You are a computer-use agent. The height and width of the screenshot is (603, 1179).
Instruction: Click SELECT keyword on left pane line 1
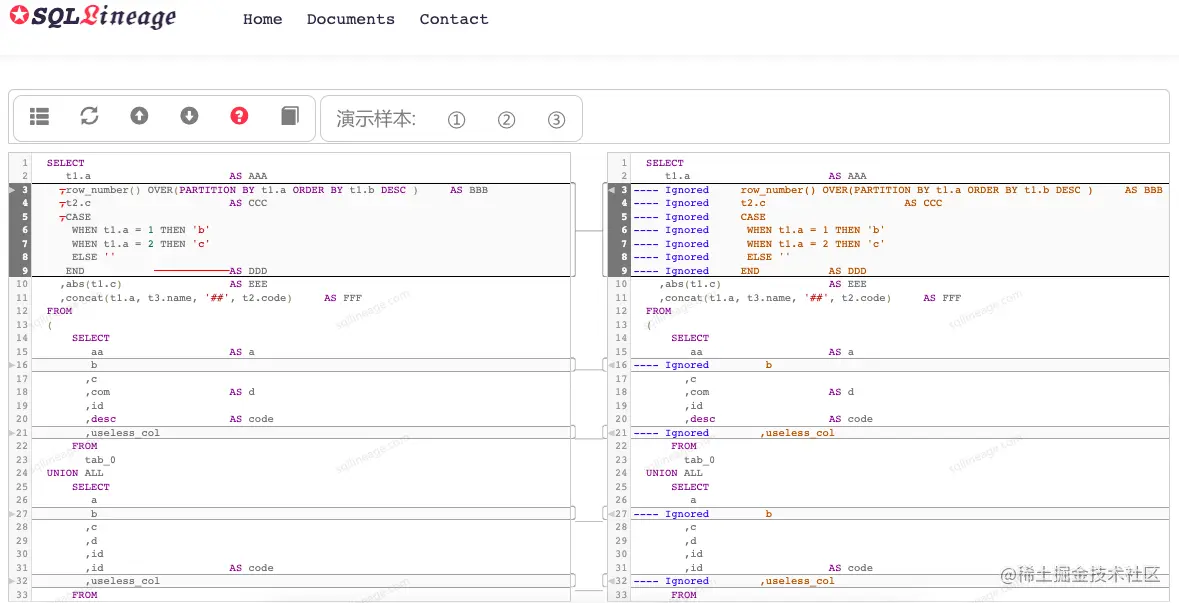pos(65,163)
